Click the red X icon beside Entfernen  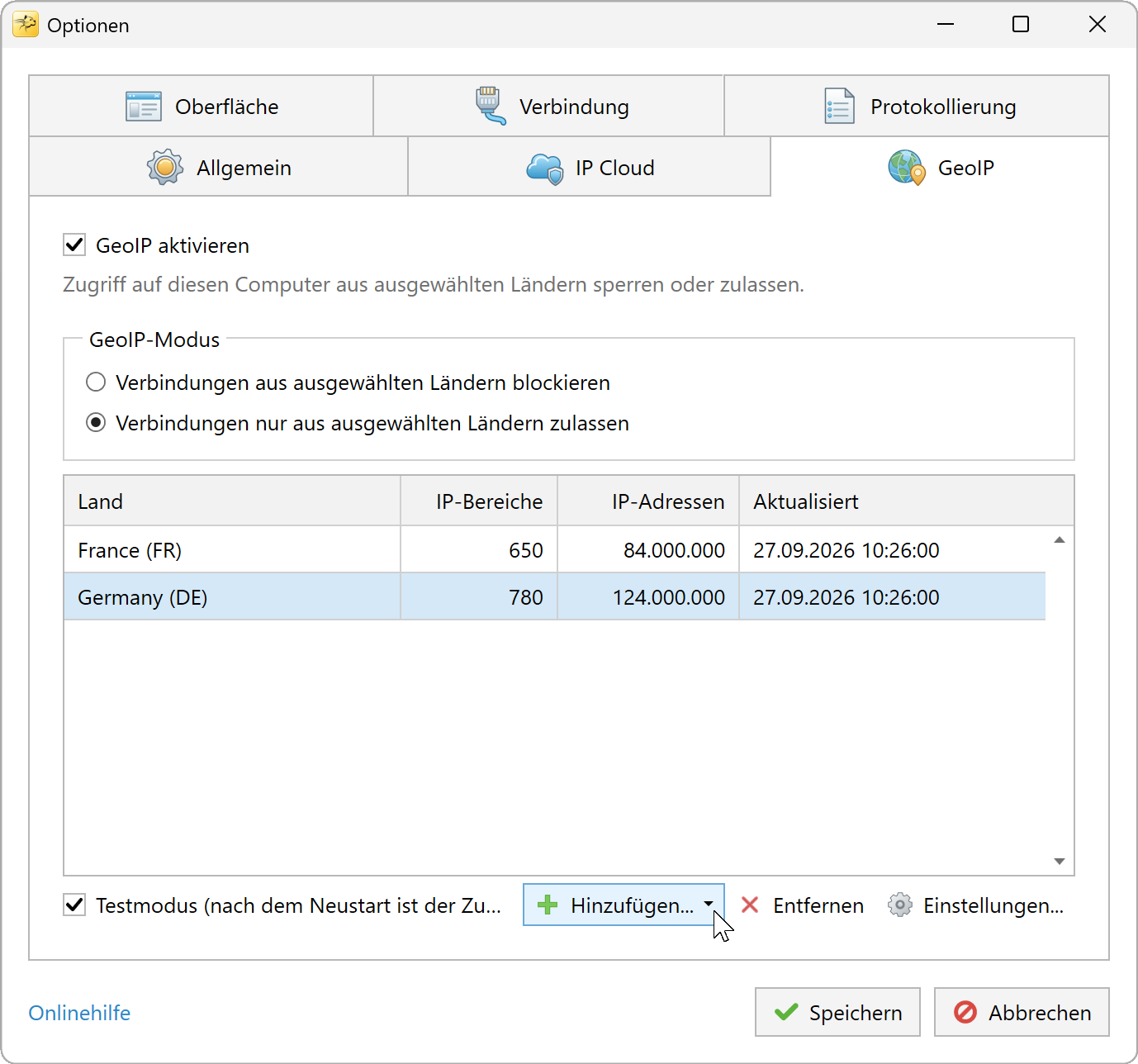pyautogui.click(x=750, y=905)
